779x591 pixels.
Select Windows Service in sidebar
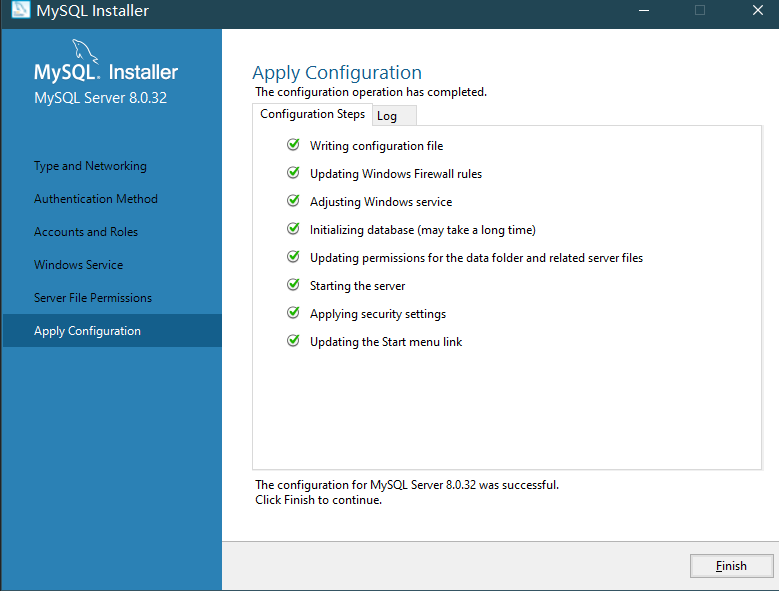[x=78, y=265]
